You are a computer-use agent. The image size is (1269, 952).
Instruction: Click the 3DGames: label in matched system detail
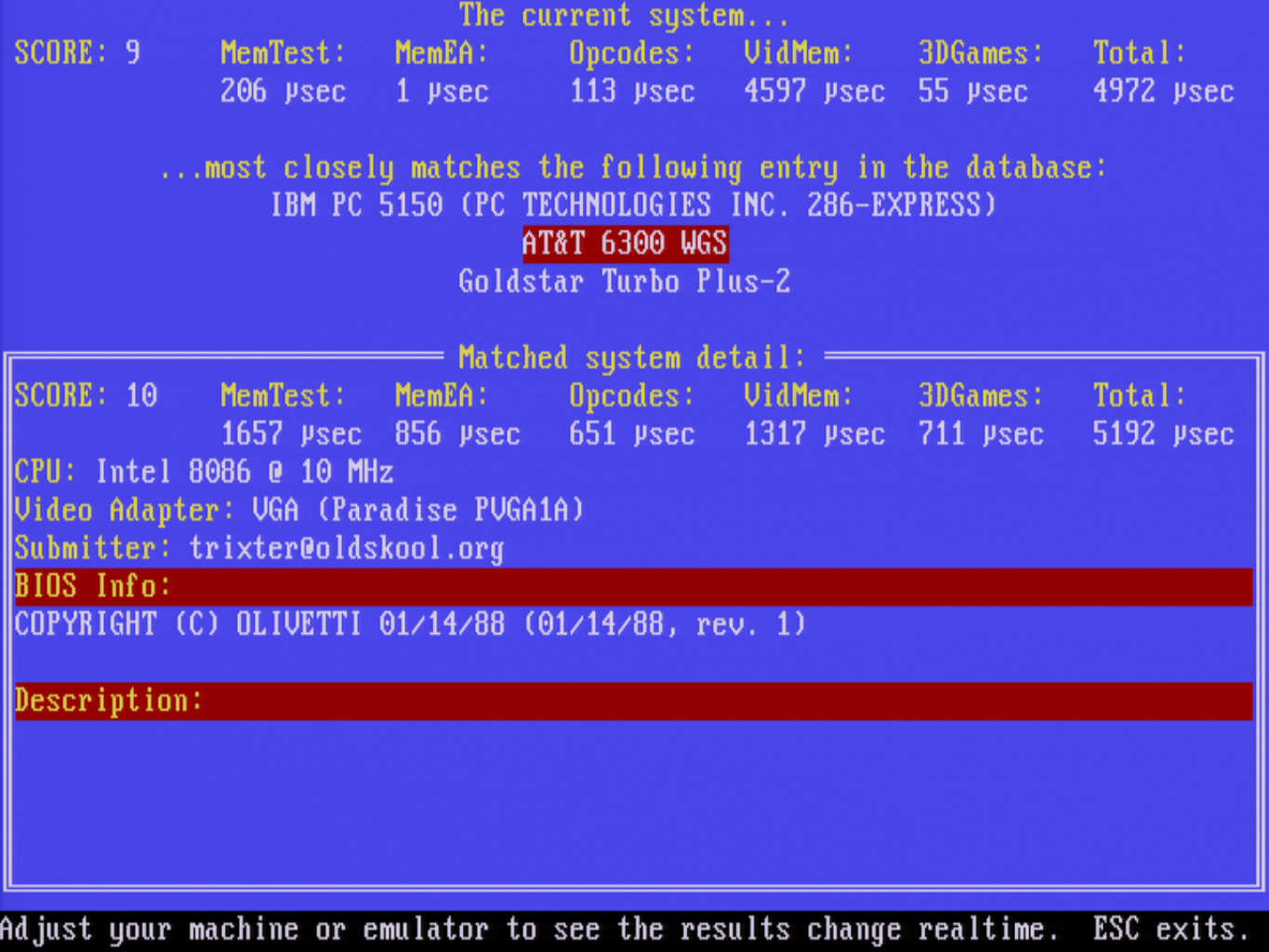981,396
